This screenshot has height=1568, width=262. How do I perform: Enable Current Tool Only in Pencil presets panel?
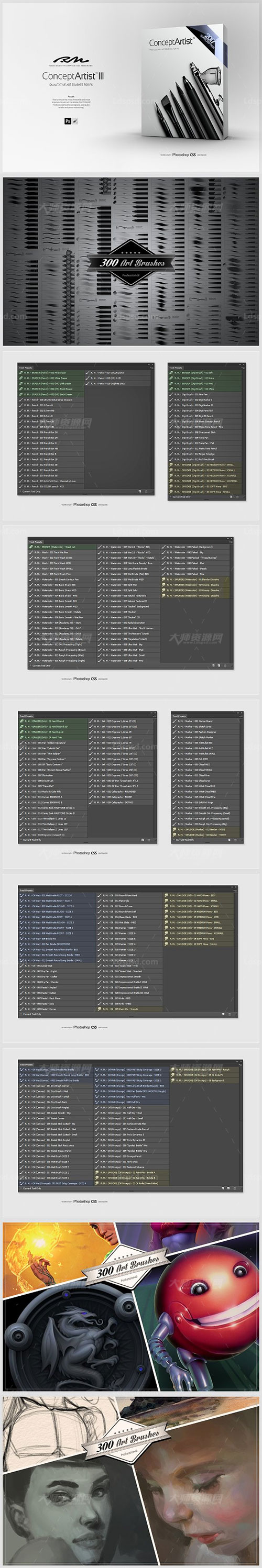click(30, 491)
